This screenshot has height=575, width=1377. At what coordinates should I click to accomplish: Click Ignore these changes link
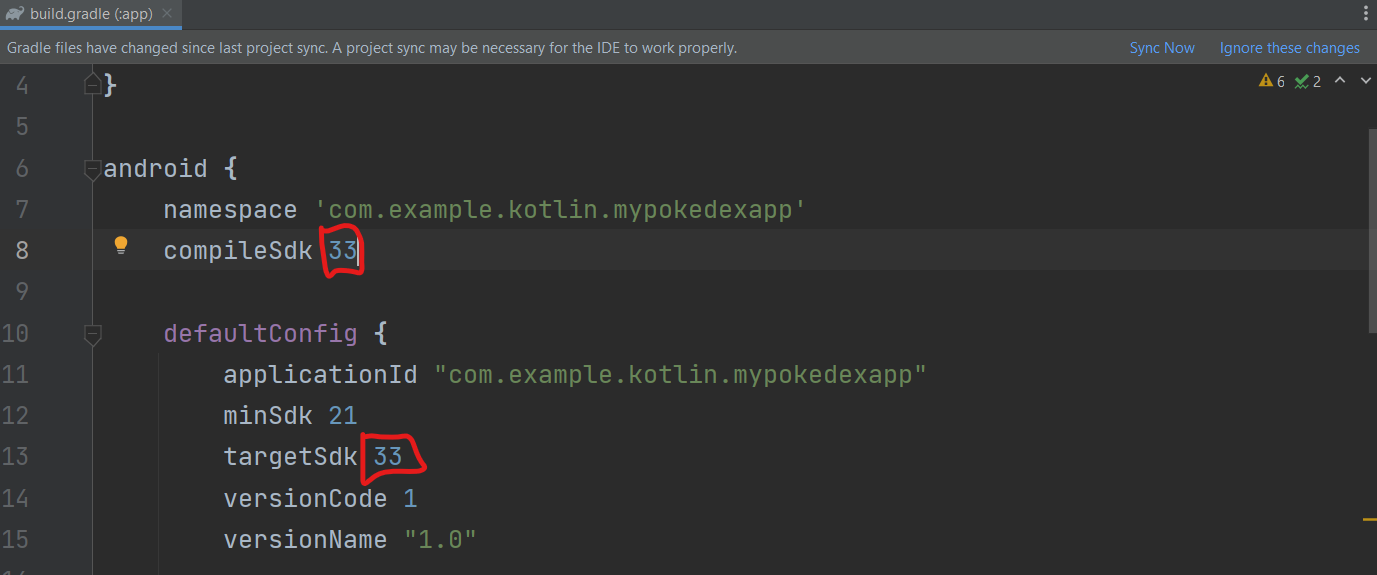point(1289,48)
